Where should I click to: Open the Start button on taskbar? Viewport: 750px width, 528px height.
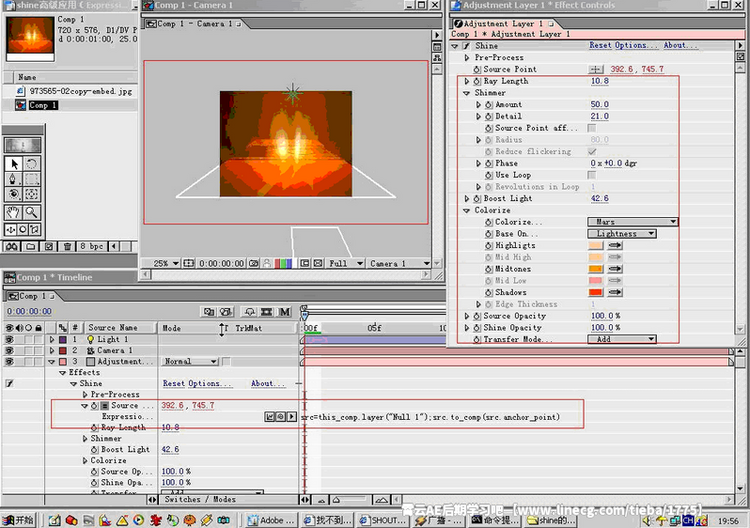click(18, 520)
